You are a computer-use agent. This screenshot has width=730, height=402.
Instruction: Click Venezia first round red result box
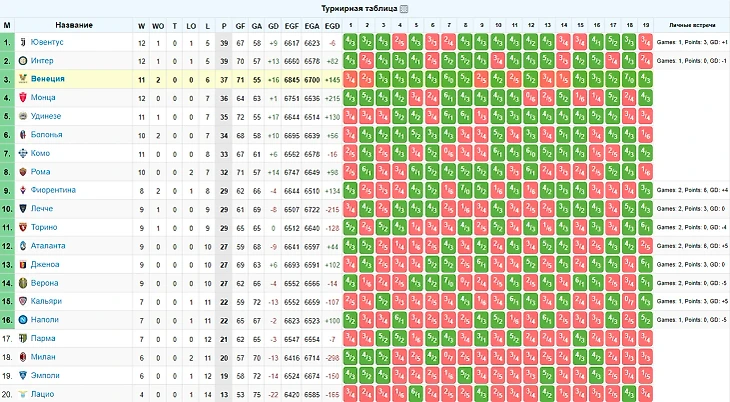click(351, 79)
